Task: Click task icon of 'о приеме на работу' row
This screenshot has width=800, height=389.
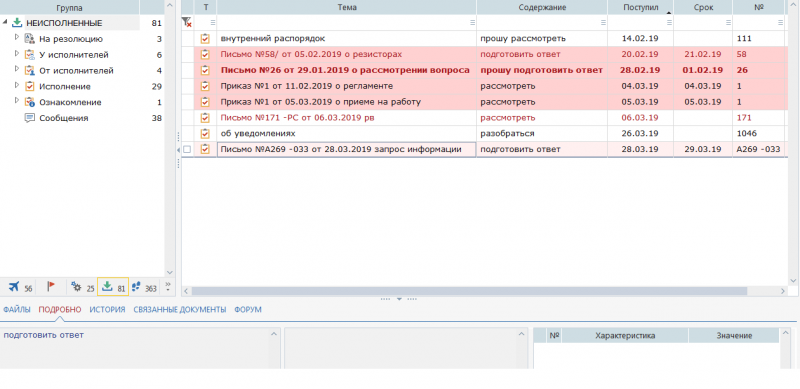Action: point(205,102)
